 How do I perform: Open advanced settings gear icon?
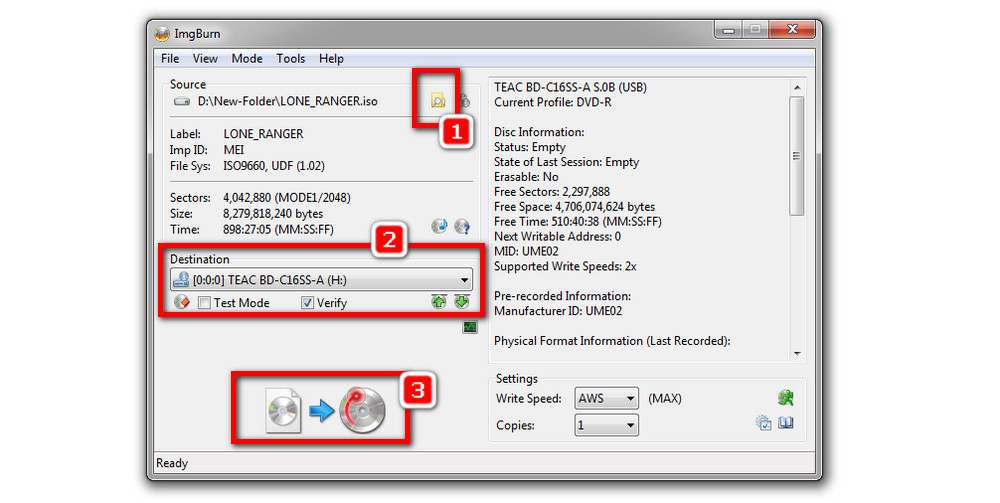click(x=763, y=423)
